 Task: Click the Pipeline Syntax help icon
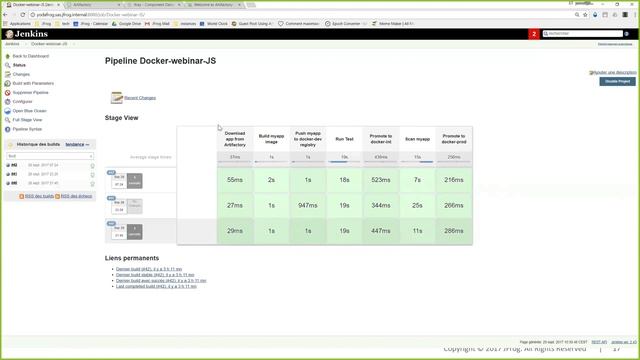coord(7,129)
